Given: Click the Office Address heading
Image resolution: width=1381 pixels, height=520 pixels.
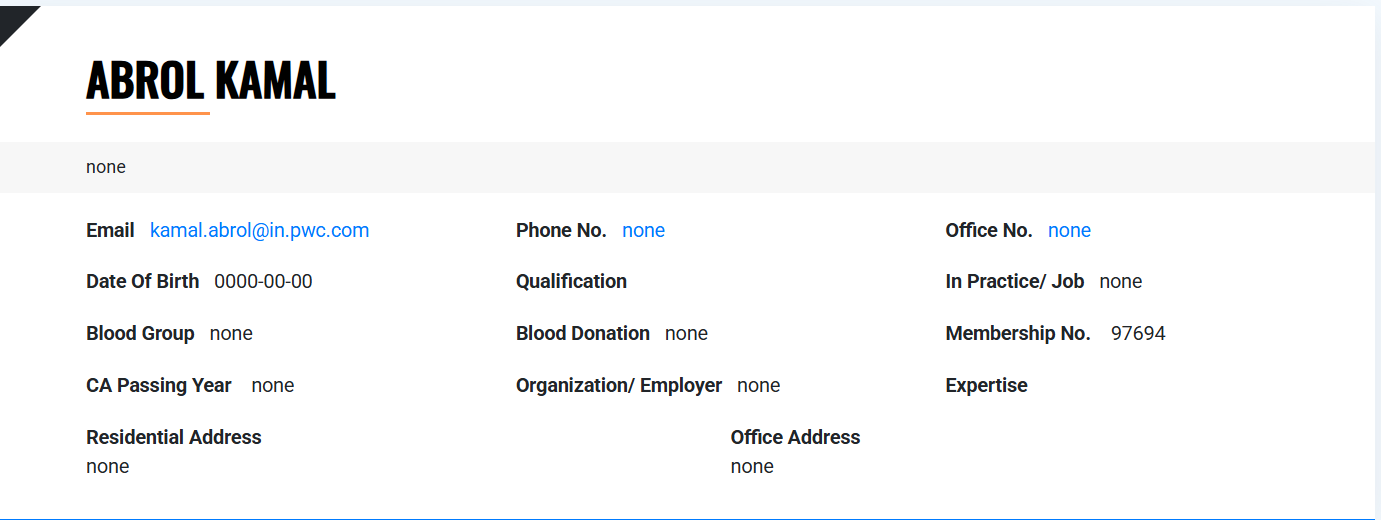Looking at the screenshot, I should [x=795, y=438].
